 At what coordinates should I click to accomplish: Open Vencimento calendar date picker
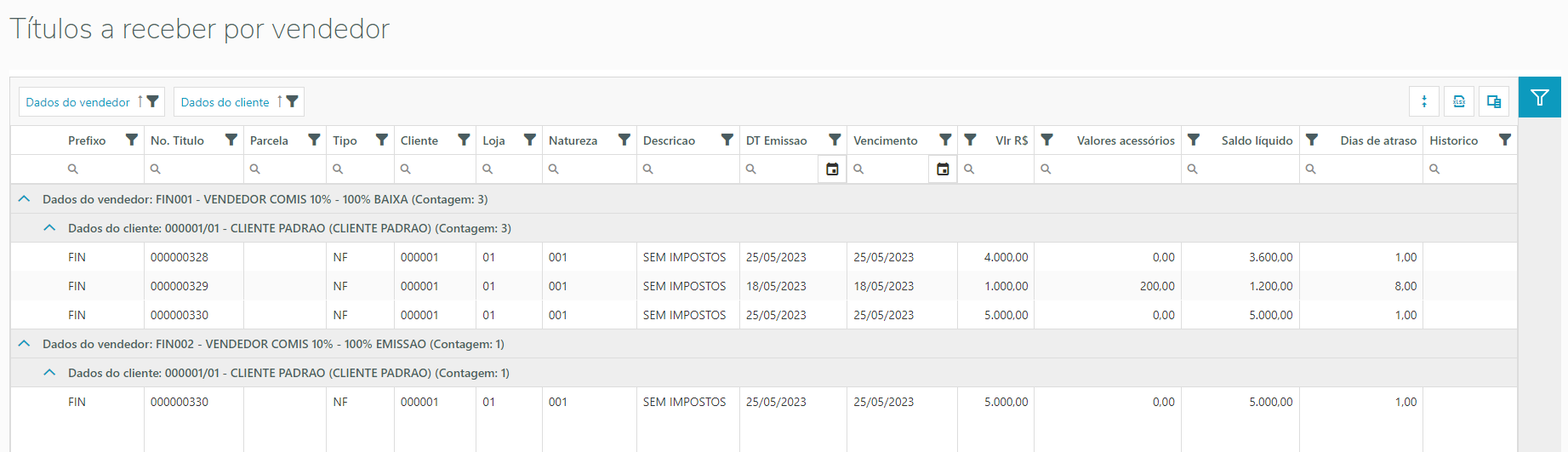point(943,169)
